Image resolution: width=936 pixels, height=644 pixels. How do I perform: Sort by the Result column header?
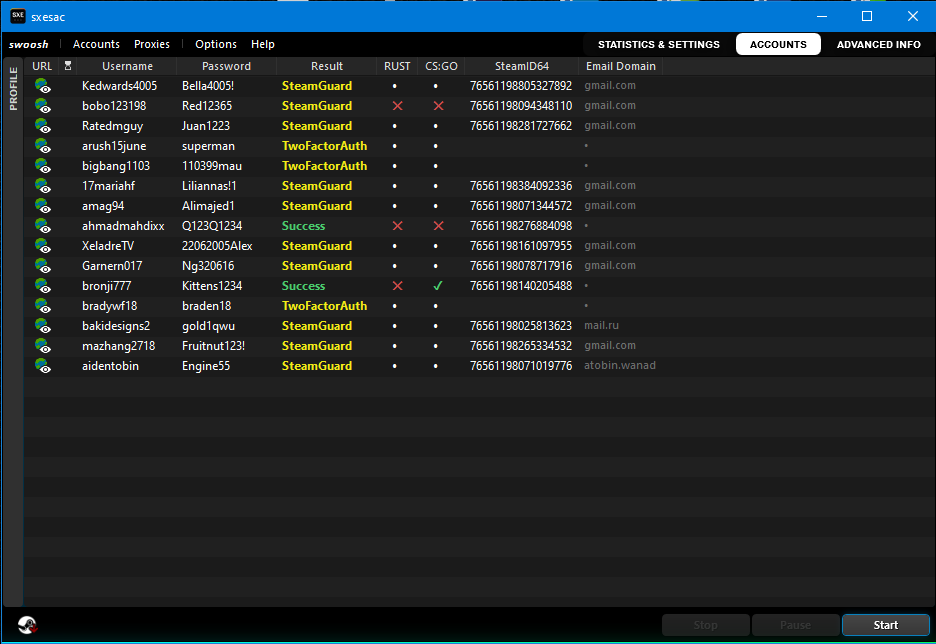point(327,66)
